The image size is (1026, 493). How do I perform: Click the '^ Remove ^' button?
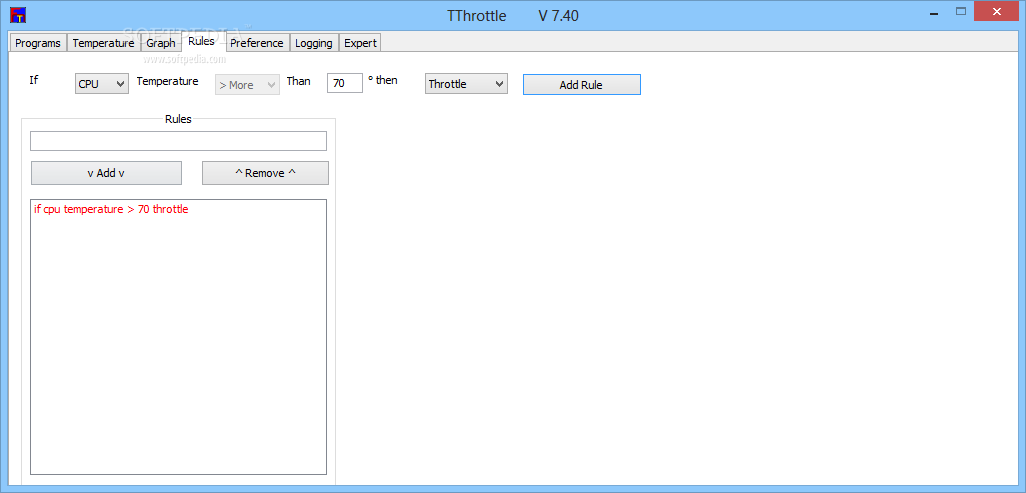[x=265, y=173]
